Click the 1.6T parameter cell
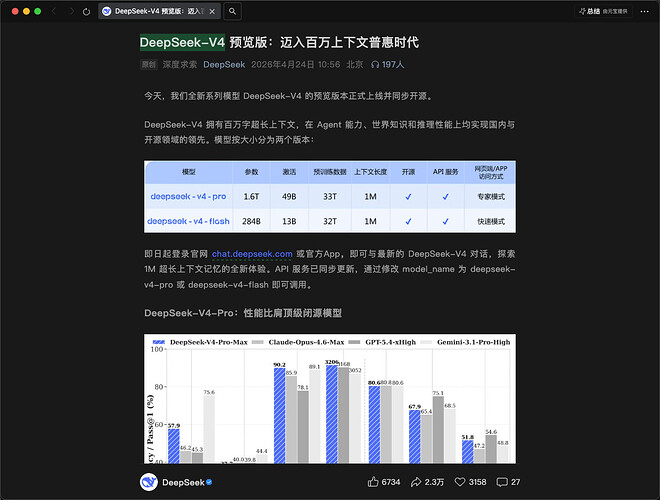The image size is (660, 500). point(251,197)
